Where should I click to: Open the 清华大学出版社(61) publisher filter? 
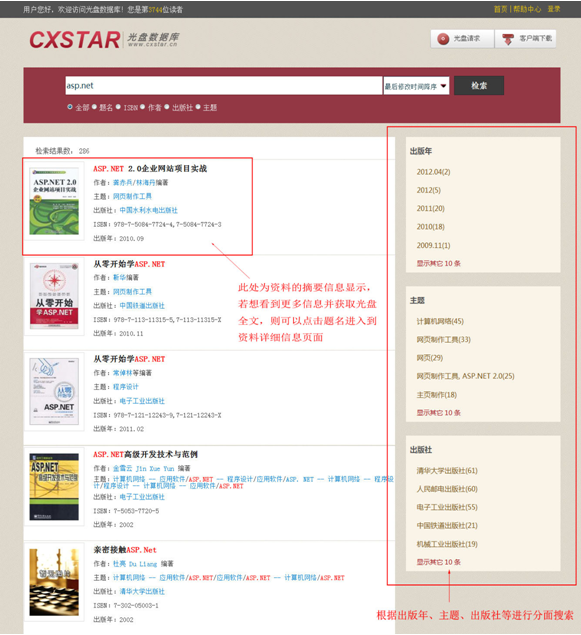click(447, 471)
